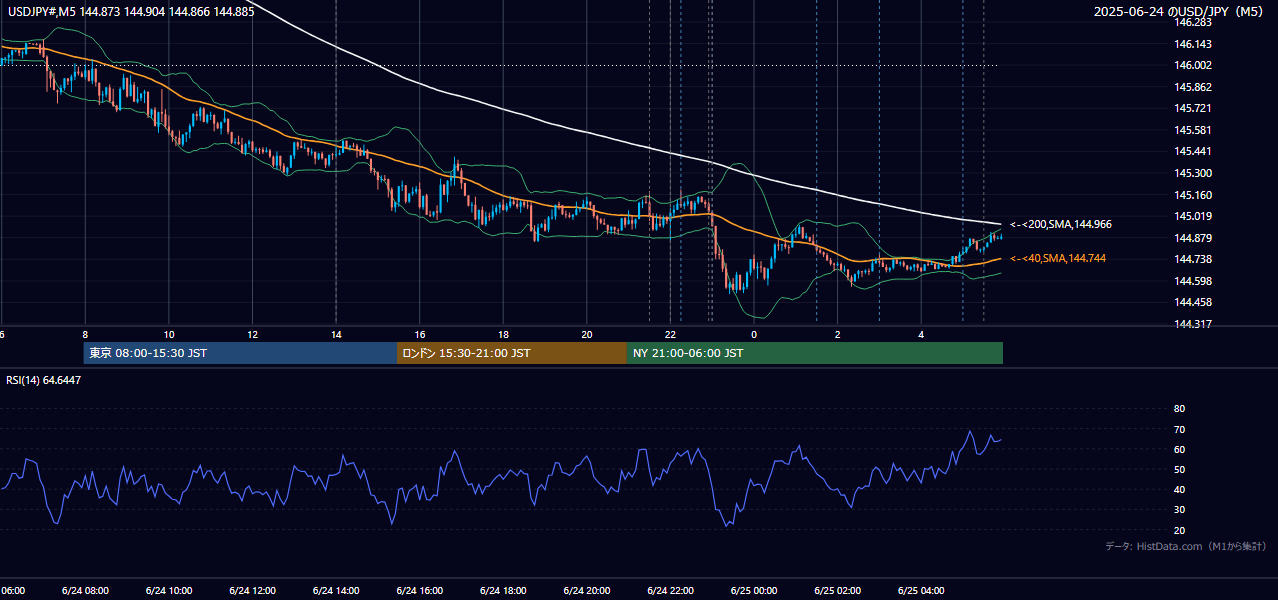Image resolution: width=1278 pixels, height=600 pixels.
Task: Click the 146.002 price level label
Action: [1194, 65]
